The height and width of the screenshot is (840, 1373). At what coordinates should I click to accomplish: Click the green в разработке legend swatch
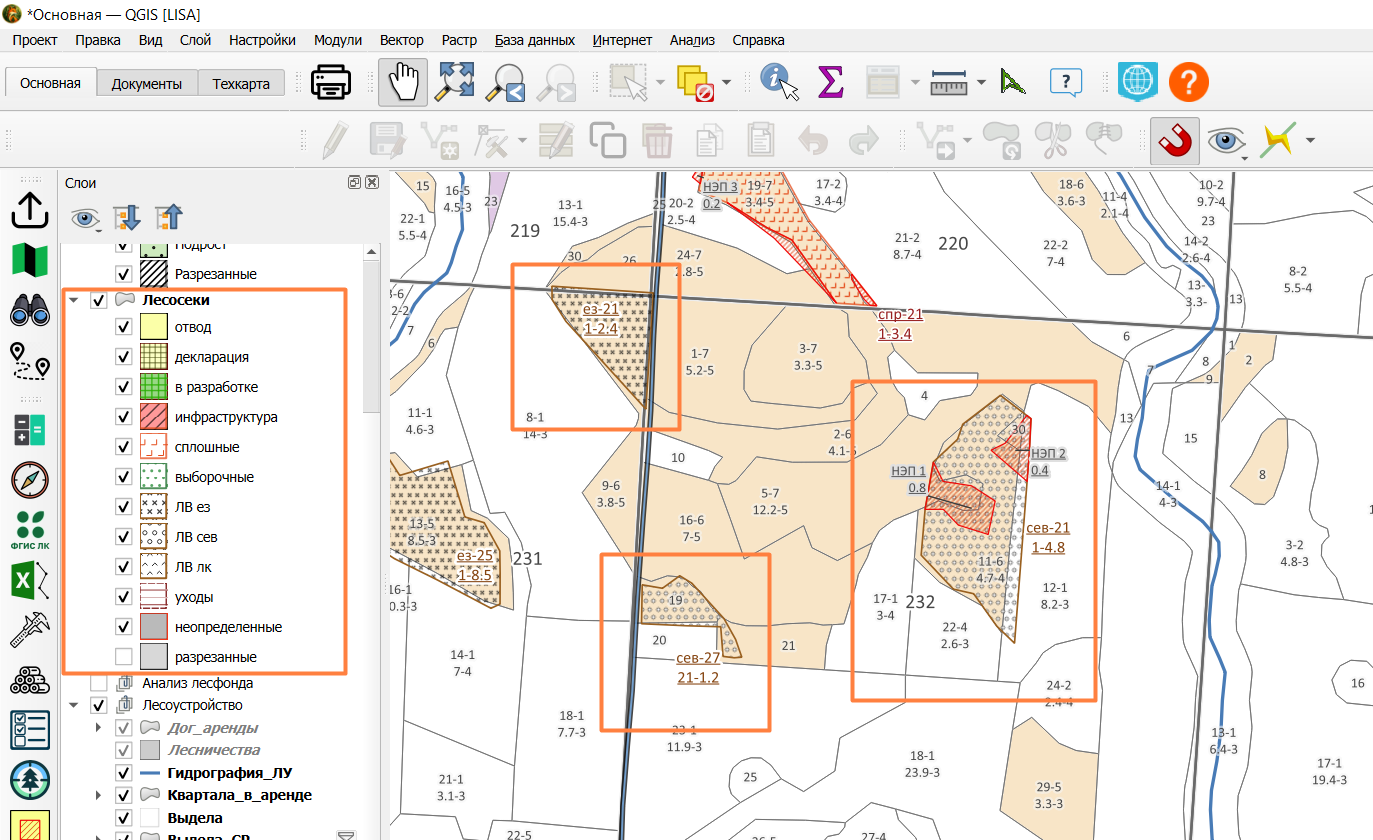tap(153, 387)
